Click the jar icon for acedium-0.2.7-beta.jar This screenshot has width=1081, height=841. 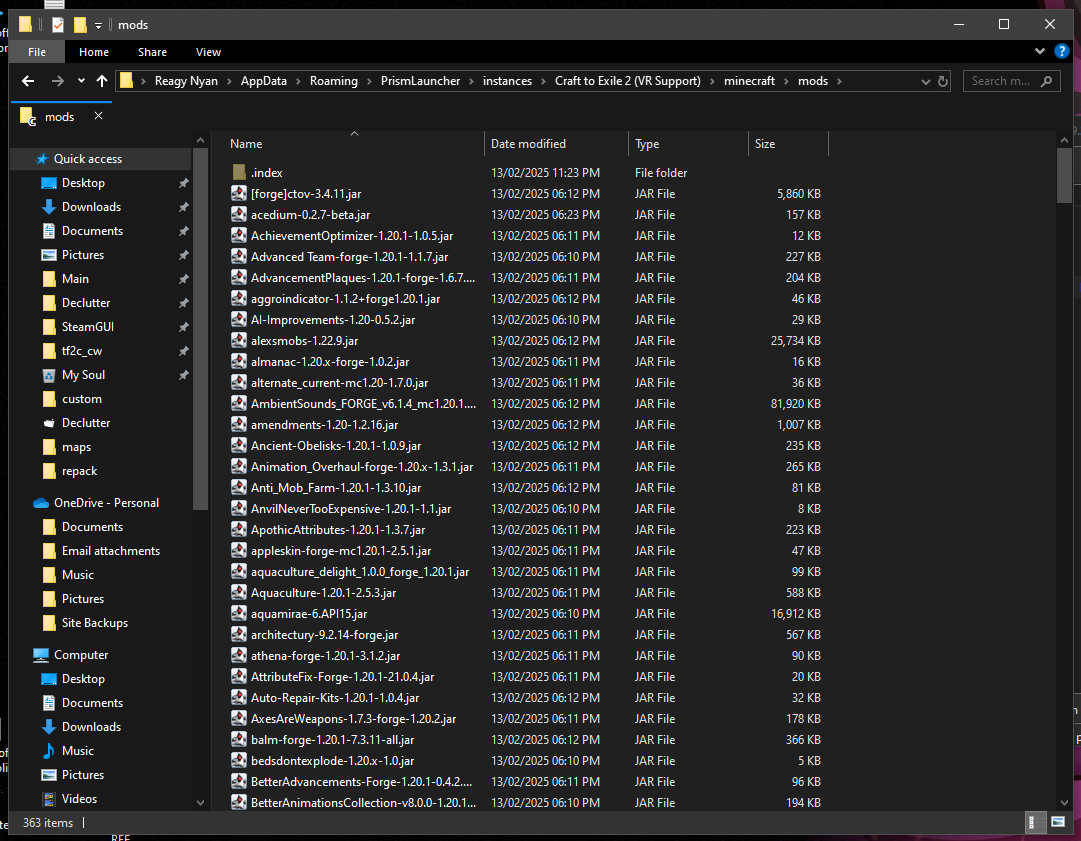(x=239, y=214)
